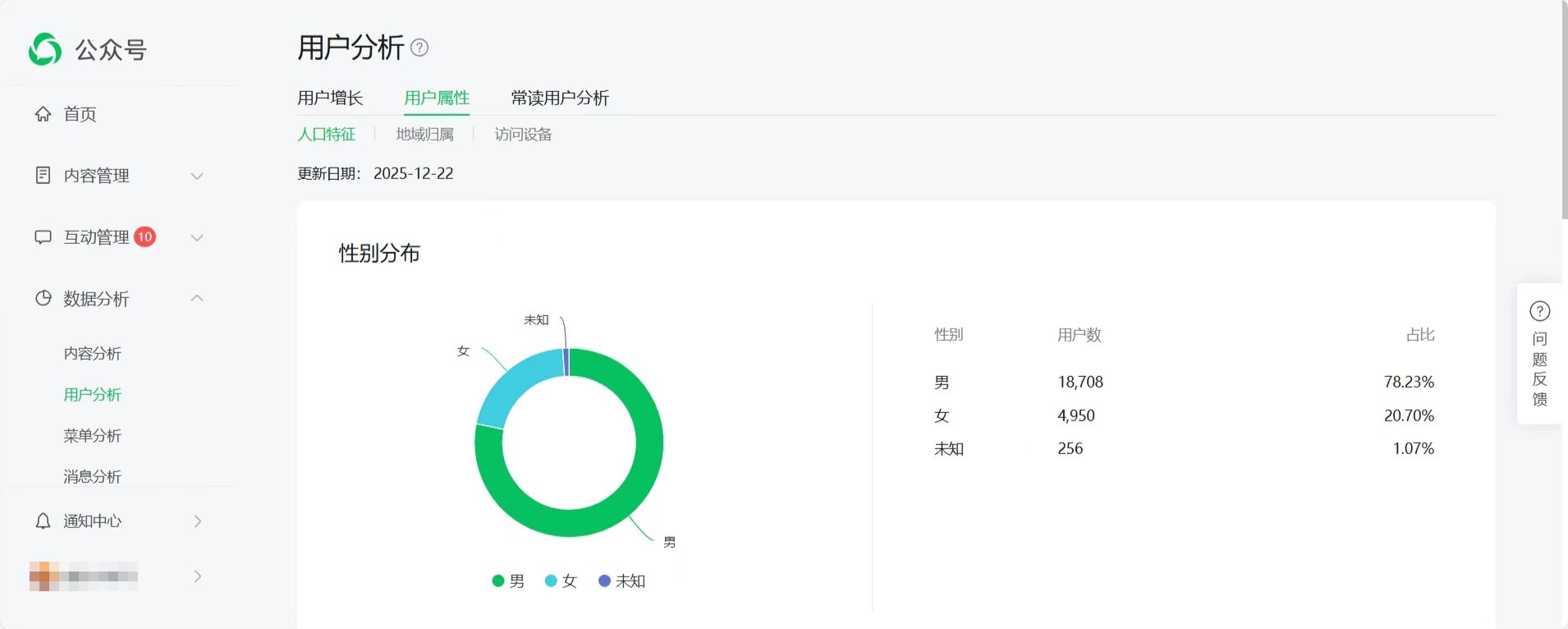1568x629 pixels.
Task: Expand the 内容管理 menu chevron
Action: point(197,176)
